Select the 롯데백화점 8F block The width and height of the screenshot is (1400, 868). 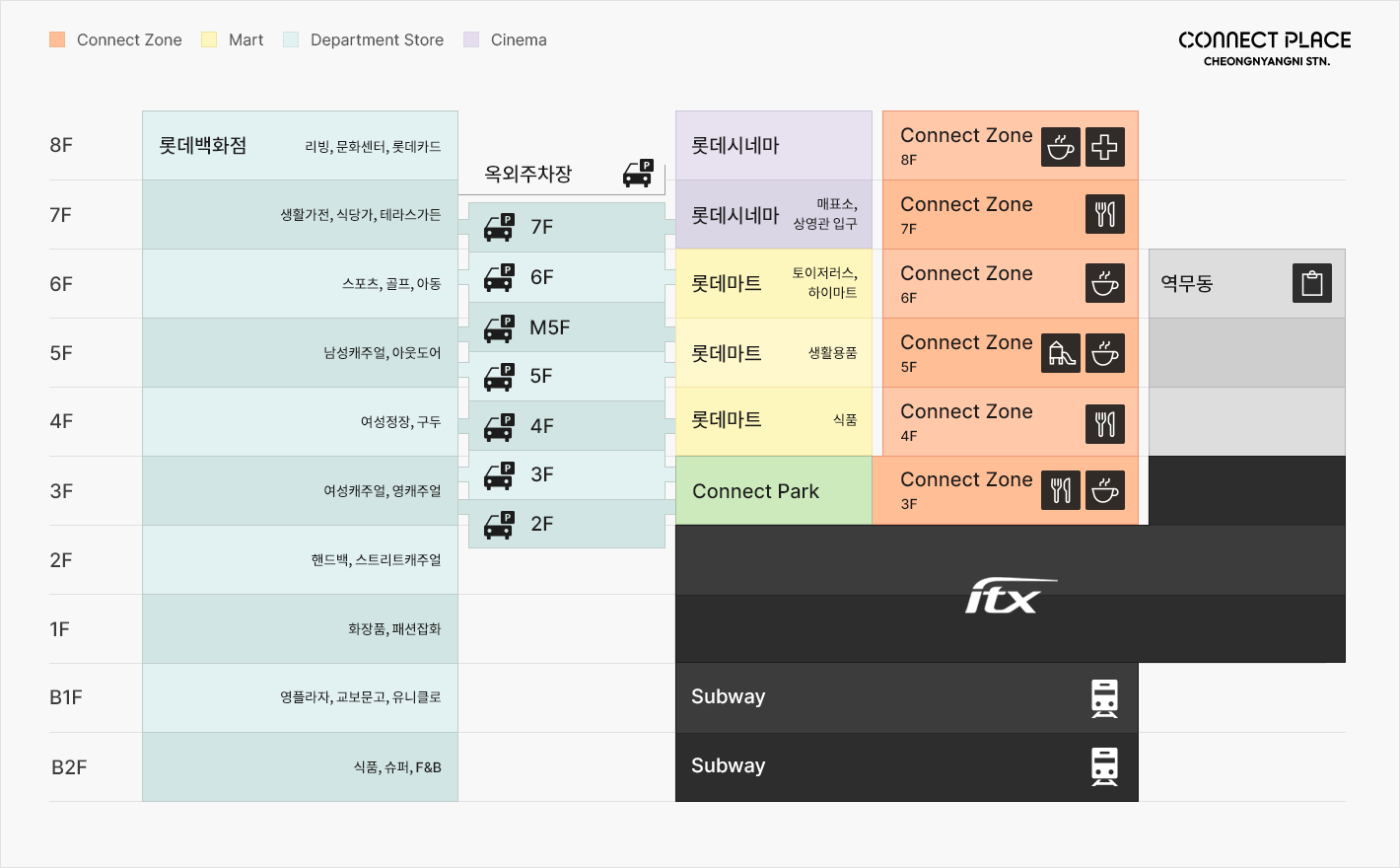(x=300, y=145)
